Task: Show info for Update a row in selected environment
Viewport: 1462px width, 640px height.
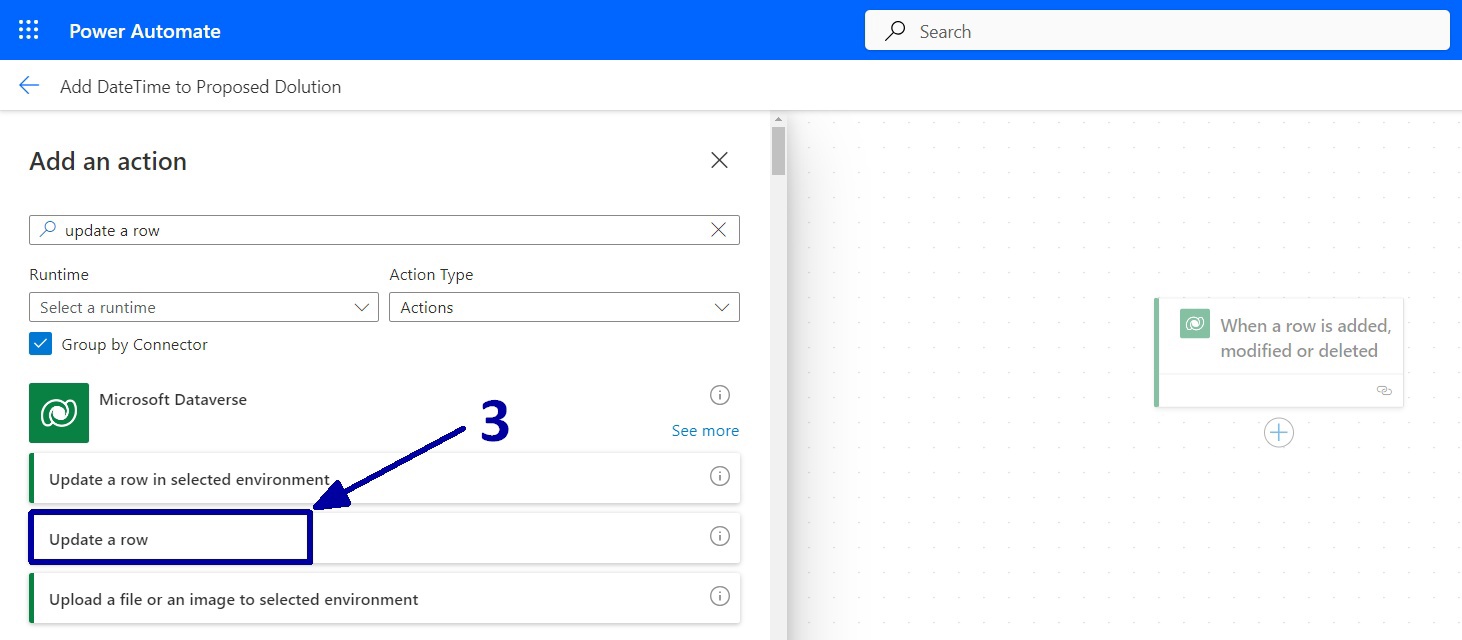Action: (x=720, y=476)
